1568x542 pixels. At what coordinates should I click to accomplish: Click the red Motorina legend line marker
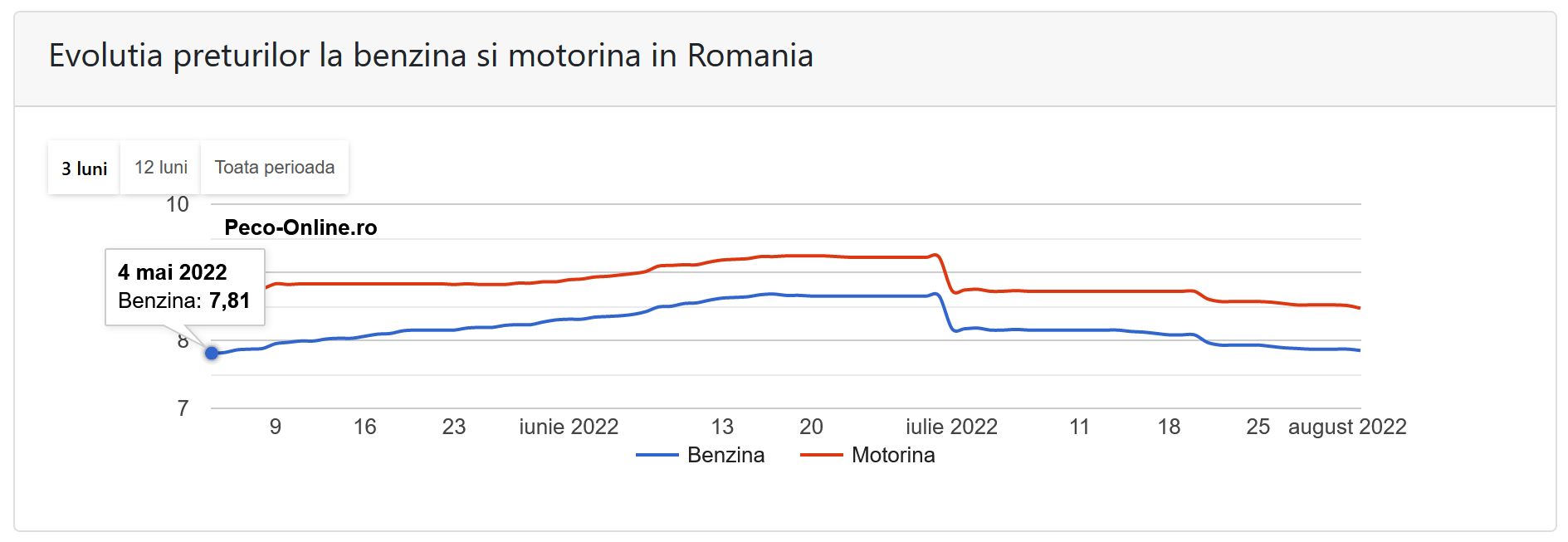821,455
